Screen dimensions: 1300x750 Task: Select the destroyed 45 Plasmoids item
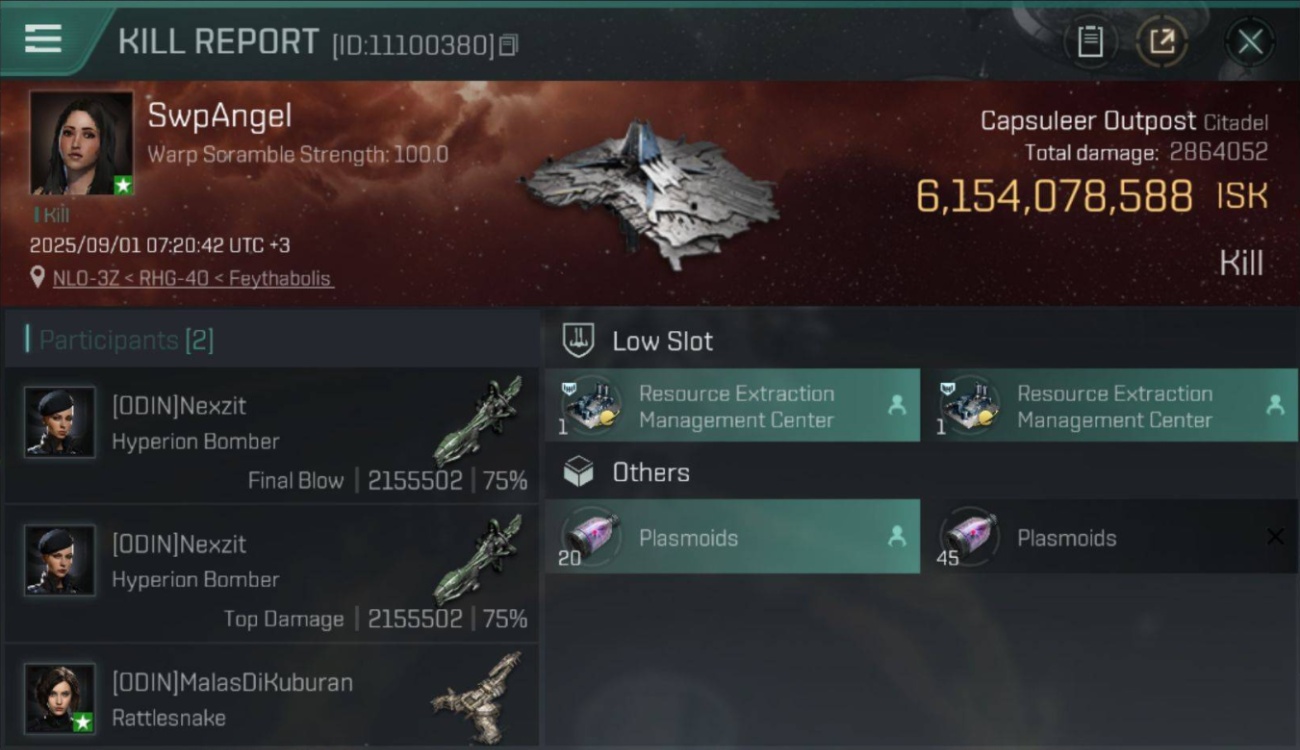click(x=1111, y=537)
